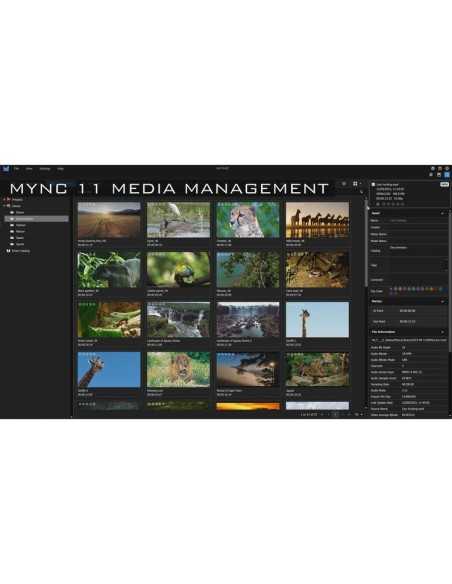Select the cheetah clip thumbnail
Viewport: 452px width, 584px height.
pyautogui.click(x=248, y=220)
